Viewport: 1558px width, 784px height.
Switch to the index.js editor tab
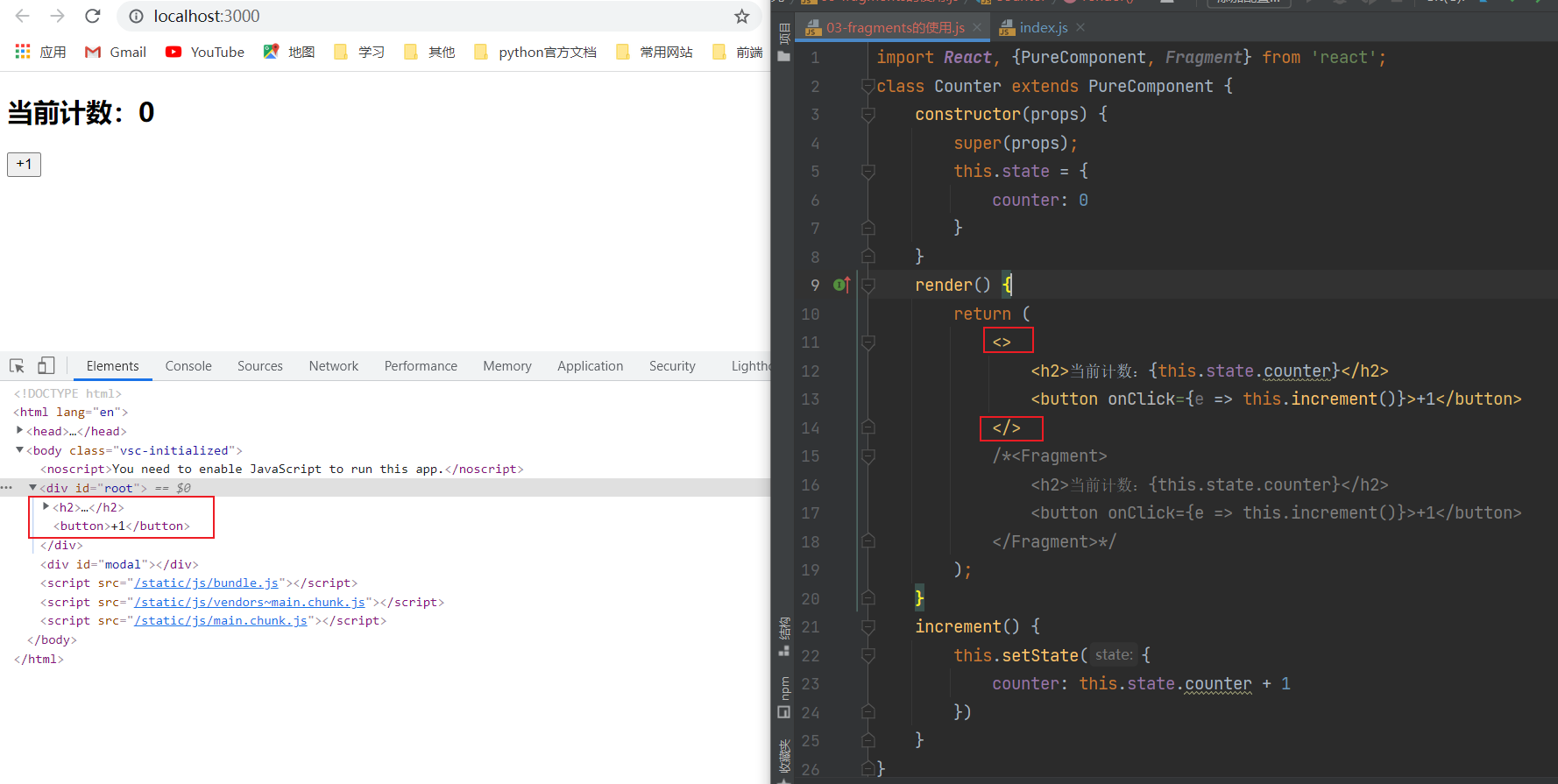tap(1043, 27)
